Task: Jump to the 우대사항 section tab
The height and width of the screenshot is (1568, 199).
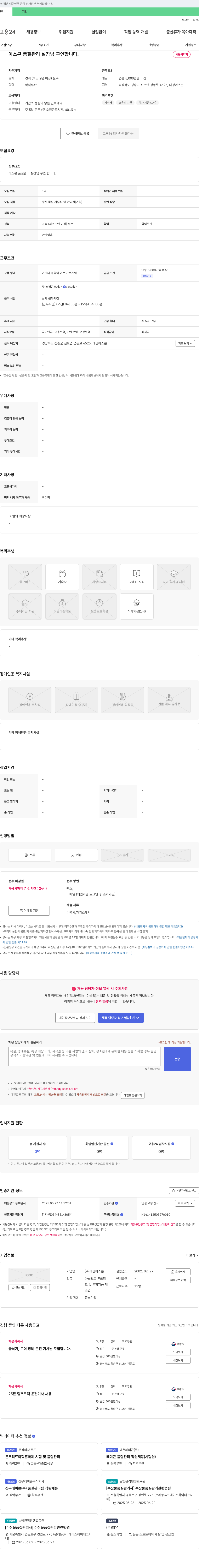Action: 80,45
